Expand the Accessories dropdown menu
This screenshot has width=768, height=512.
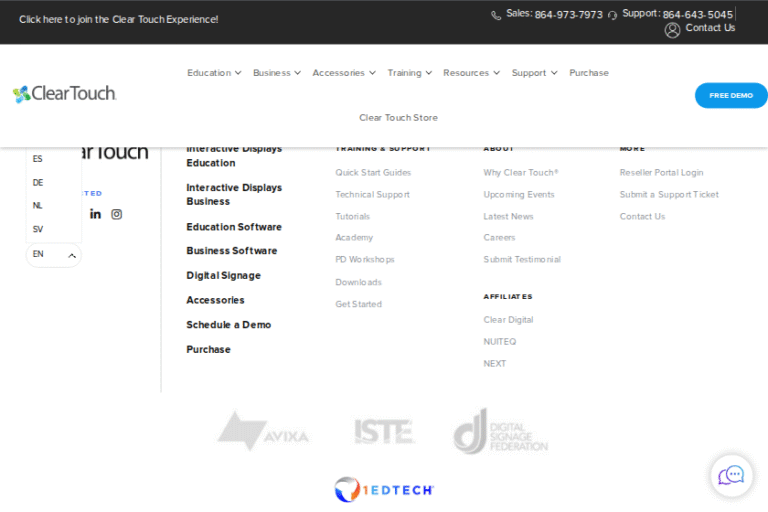coord(343,73)
